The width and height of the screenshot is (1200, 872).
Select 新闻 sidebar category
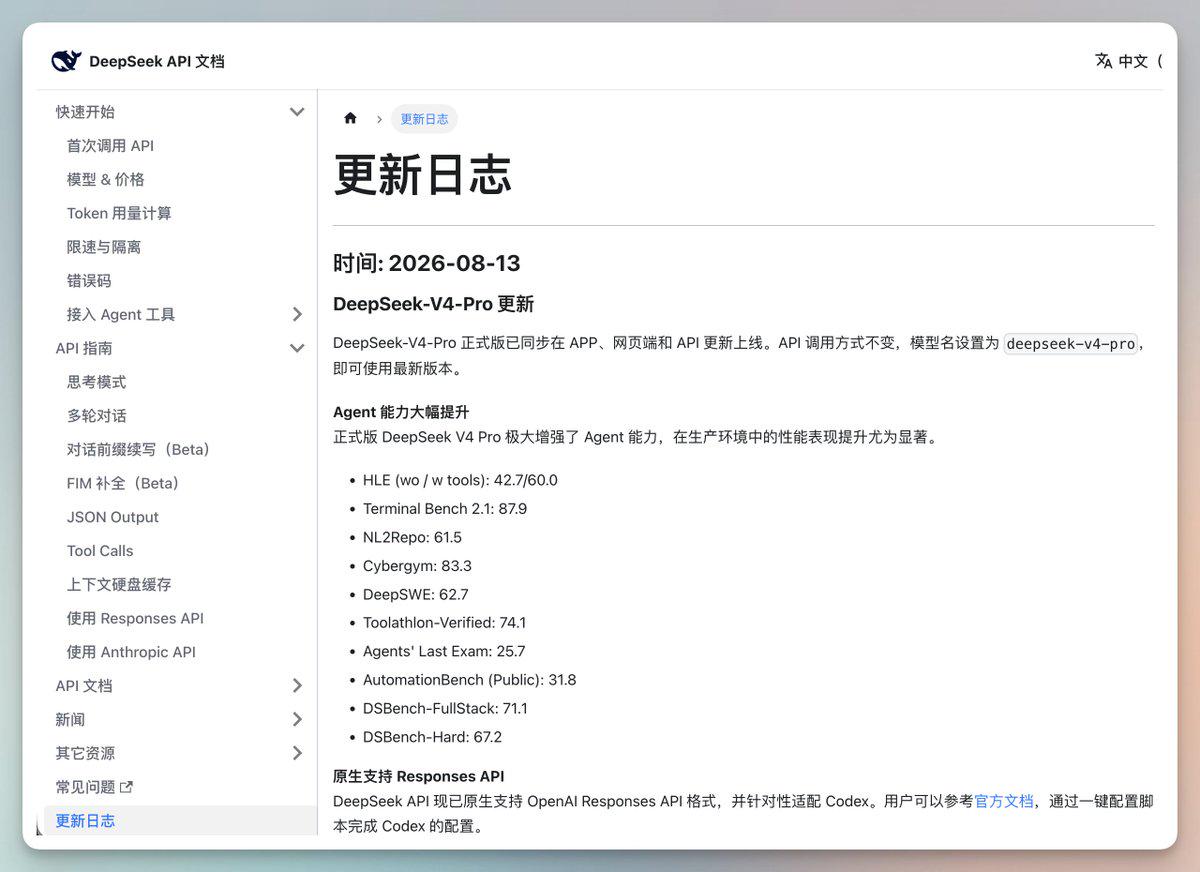tap(70, 719)
